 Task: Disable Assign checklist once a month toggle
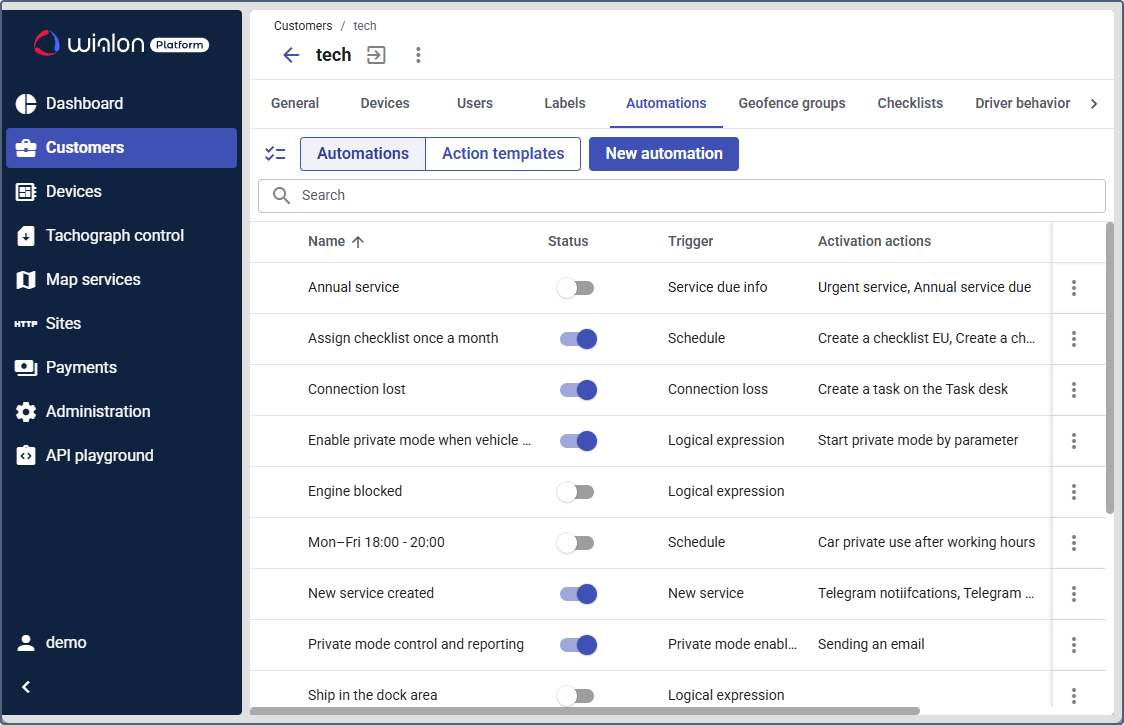(578, 338)
